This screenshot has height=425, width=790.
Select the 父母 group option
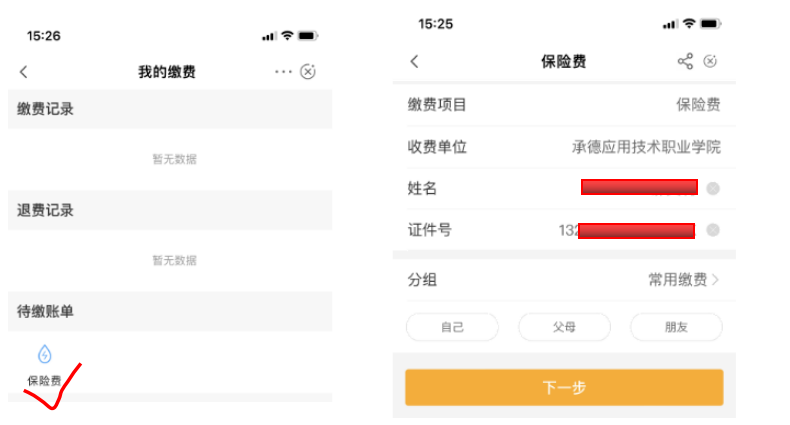[x=564, y=327]
